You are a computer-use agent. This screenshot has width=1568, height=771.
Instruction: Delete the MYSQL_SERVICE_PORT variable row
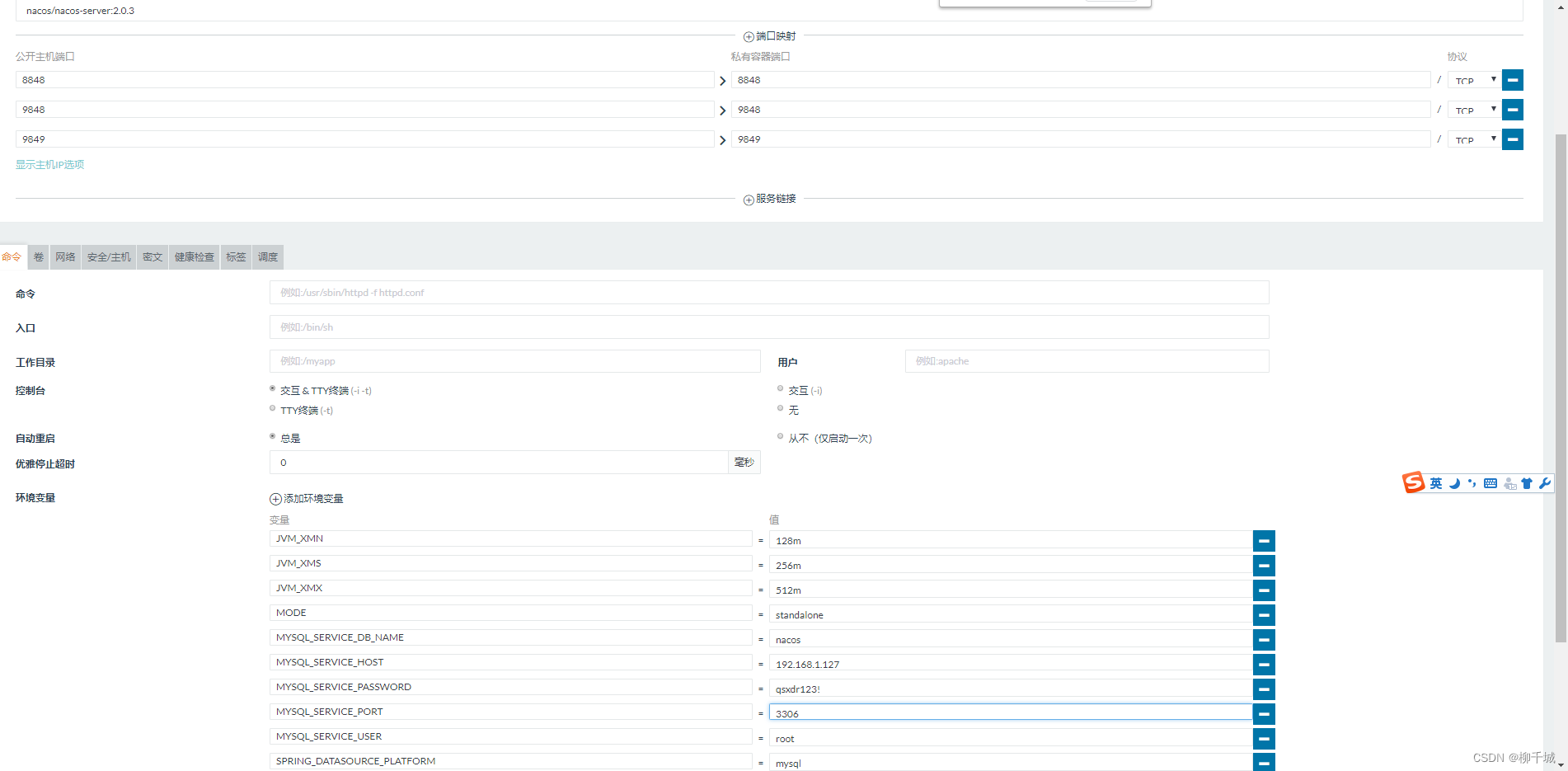click(x=1264, y=714)
